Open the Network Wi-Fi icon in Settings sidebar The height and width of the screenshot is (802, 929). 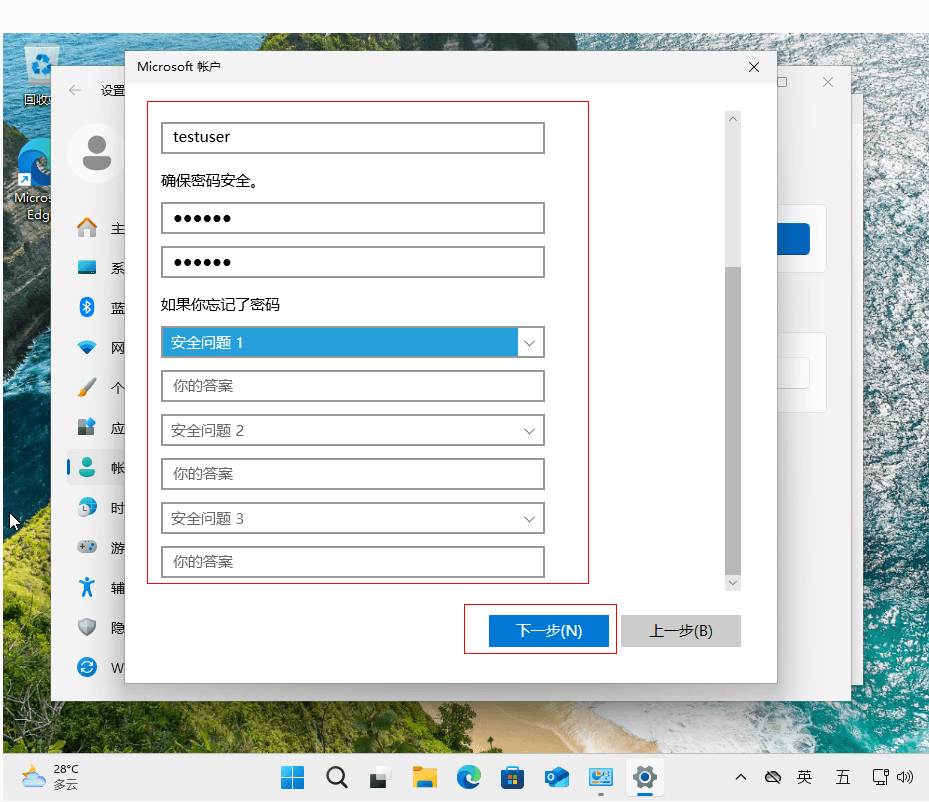tap(87, 347)
